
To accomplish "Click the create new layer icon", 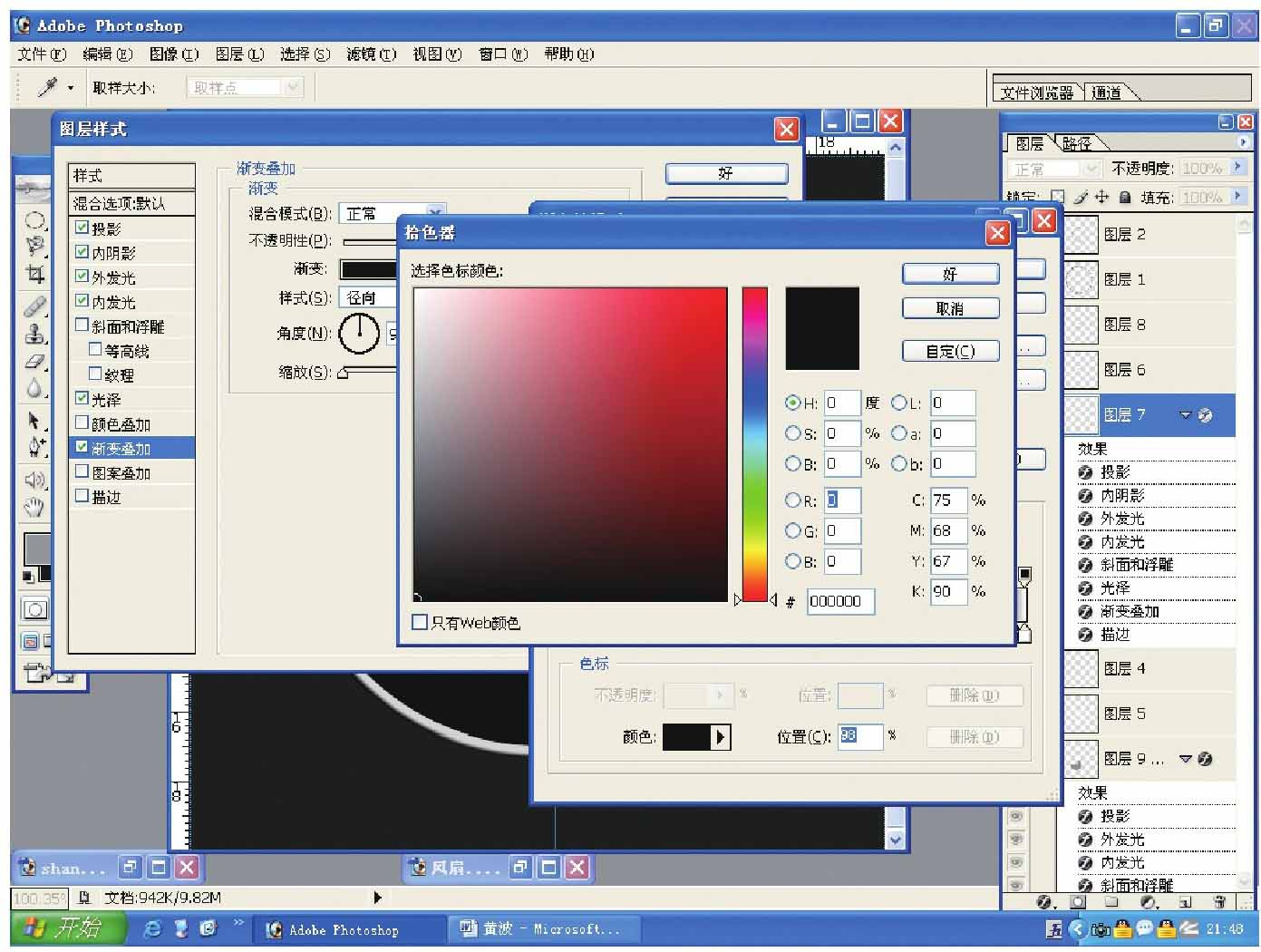I will tap(1186, 902).
